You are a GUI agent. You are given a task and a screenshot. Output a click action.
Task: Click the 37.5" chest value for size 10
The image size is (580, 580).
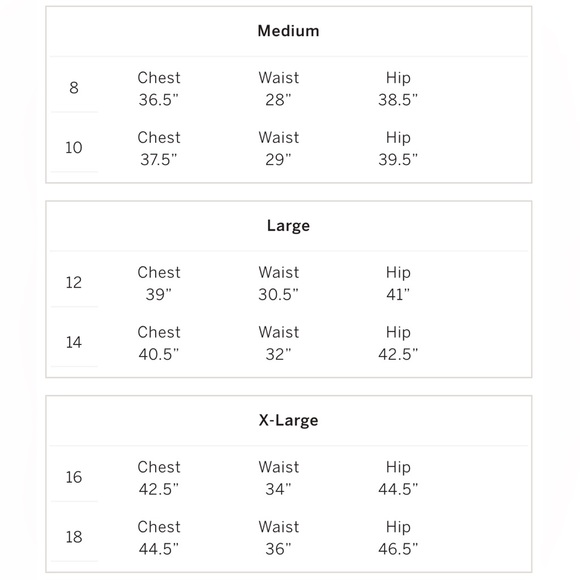pos(159,160)
